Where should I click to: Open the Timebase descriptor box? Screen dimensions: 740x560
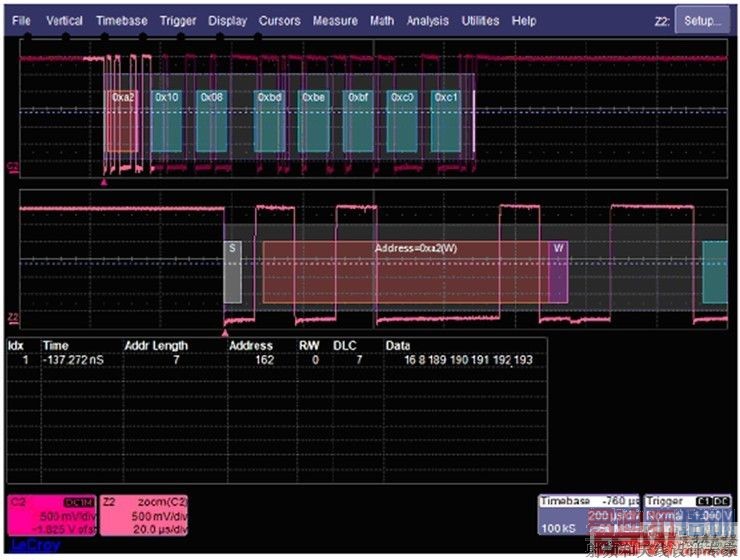589,514
